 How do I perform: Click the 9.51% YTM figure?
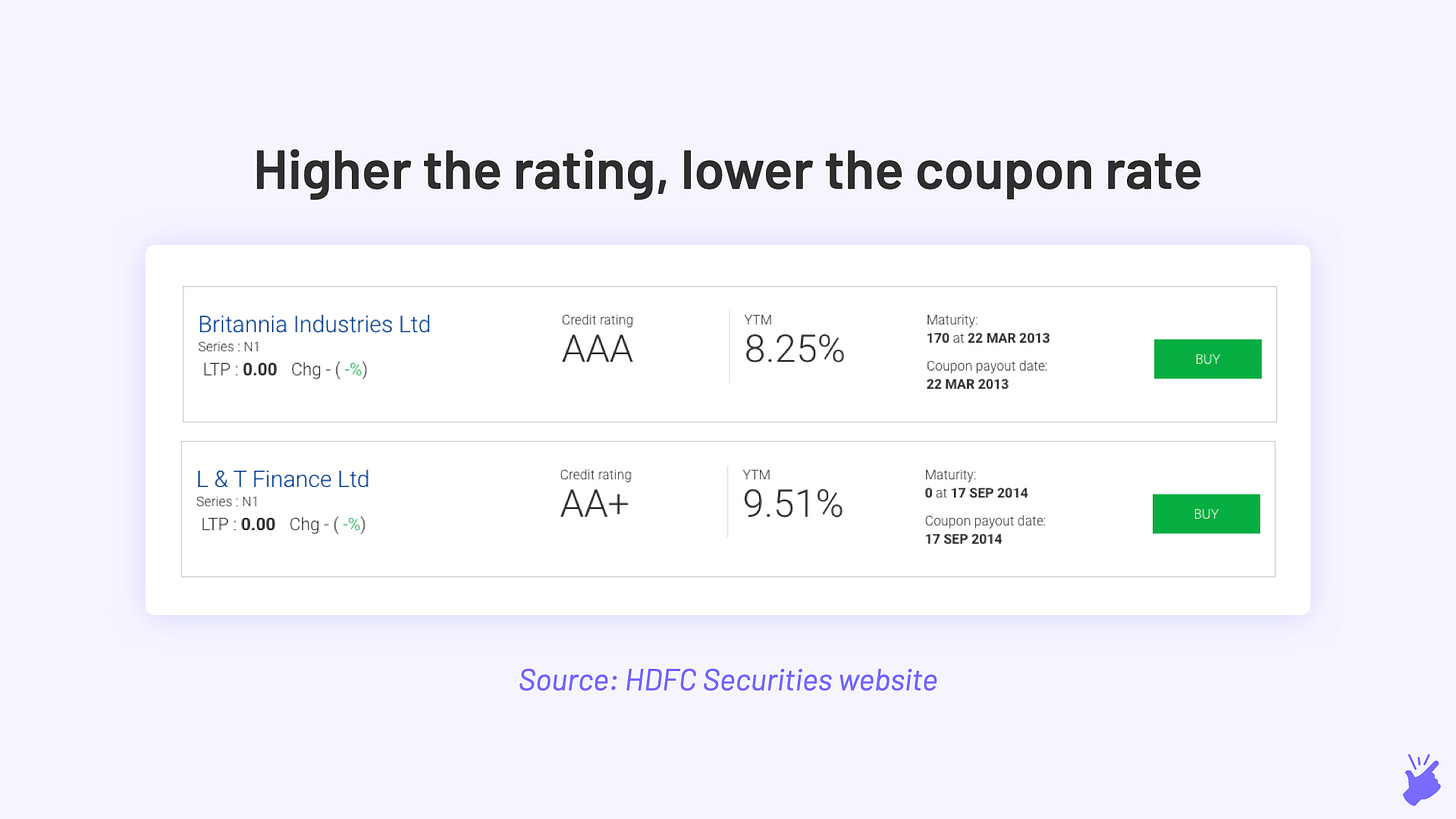[793, 504]
